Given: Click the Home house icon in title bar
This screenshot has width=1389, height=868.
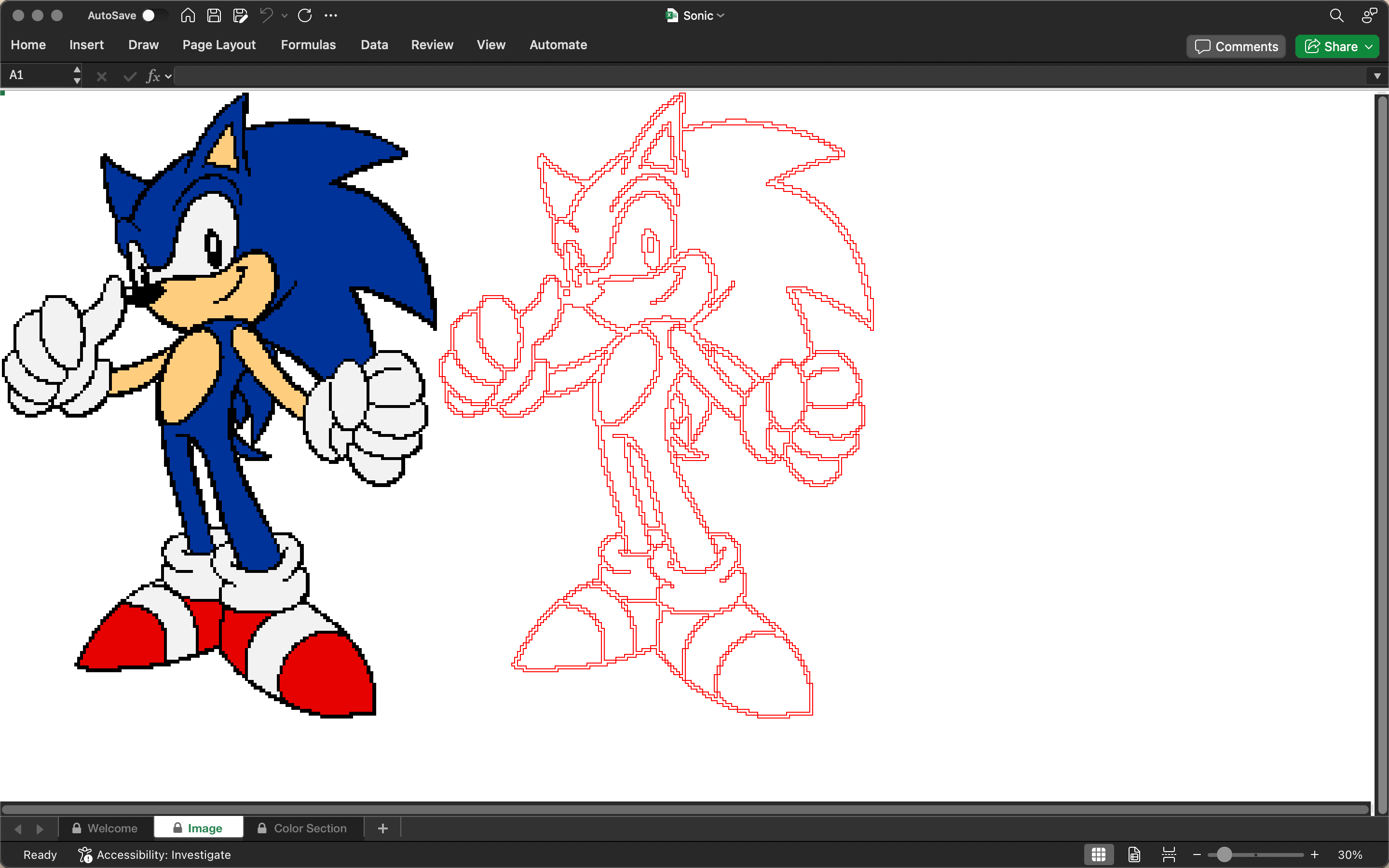Looking at the screenshot, I should pyautogui.click(x=188, y=15).
